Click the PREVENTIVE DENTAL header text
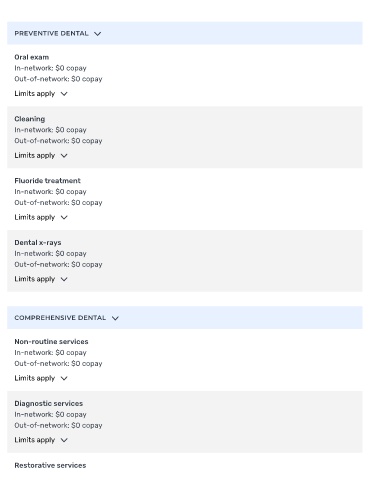This screenshot has width=370, height=480. [51, 33]
